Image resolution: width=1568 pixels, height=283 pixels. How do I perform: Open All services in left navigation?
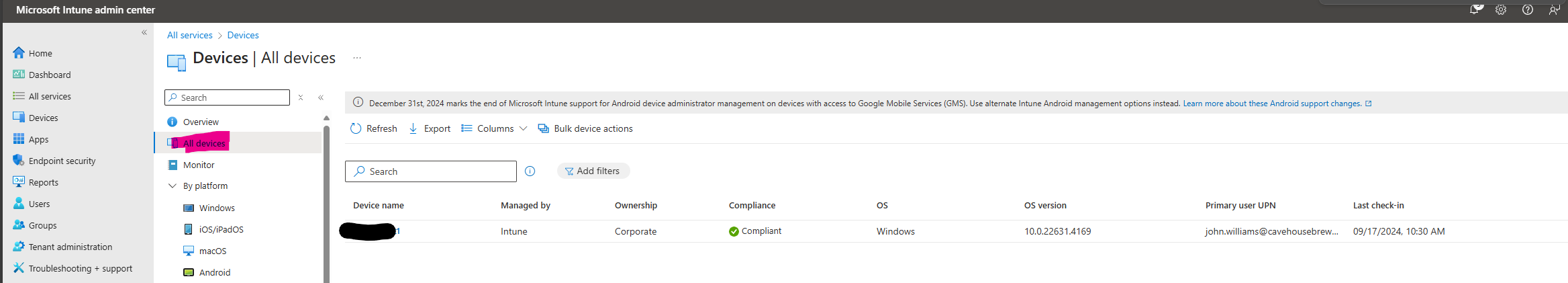pos(50,96)
